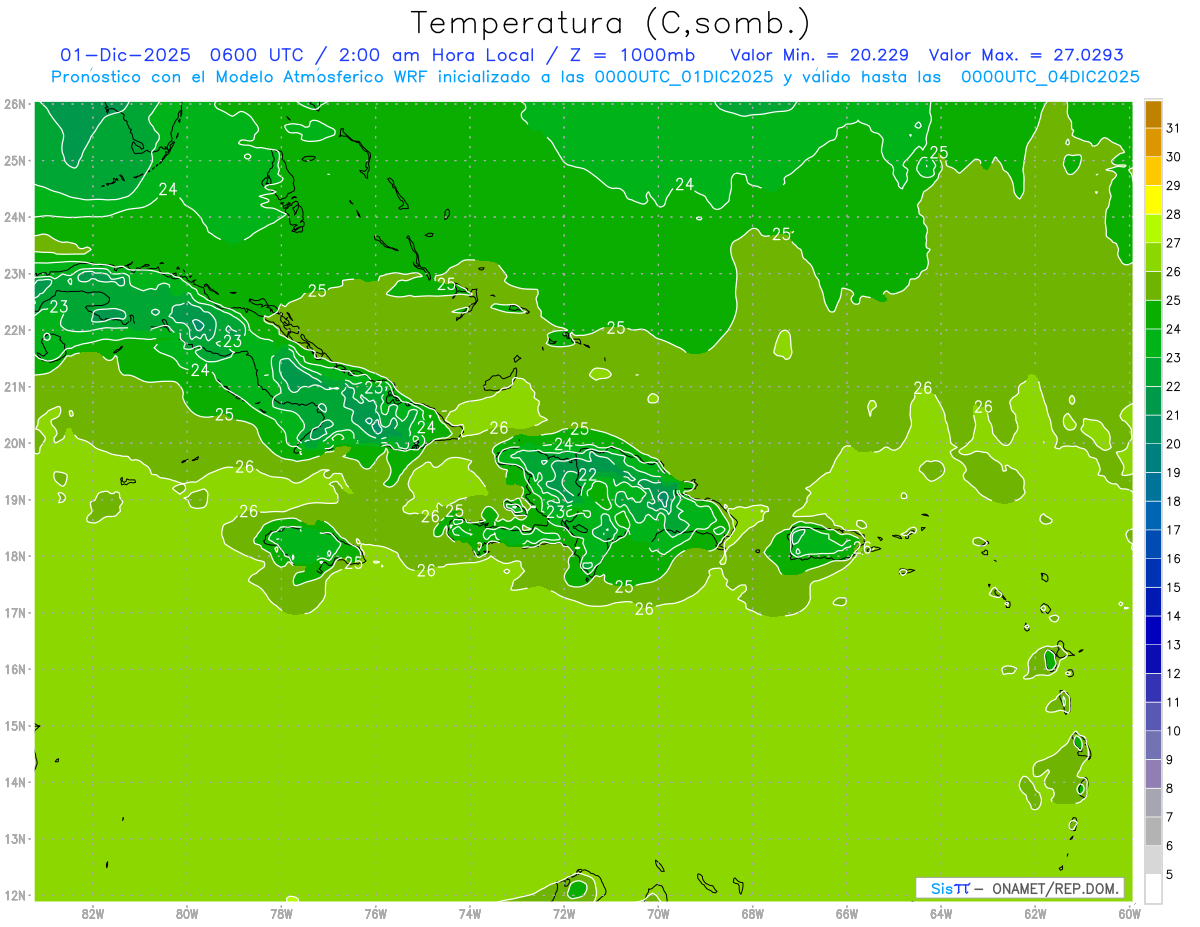Click the 70W longitude tick label
This screenshot has width=1200, height=927.
pos(658,913)
